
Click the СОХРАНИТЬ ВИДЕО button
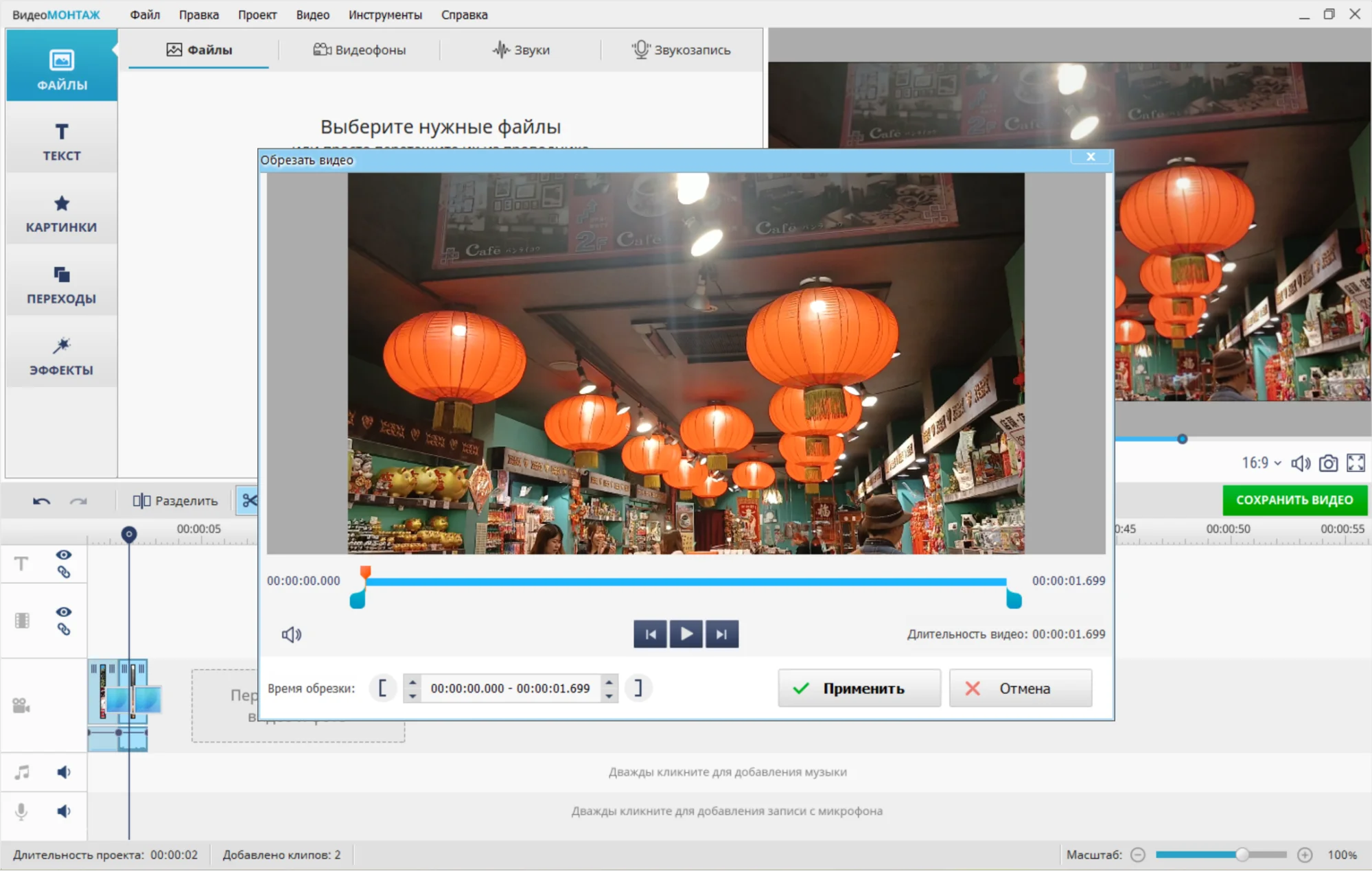click(x=1294, y=500)
